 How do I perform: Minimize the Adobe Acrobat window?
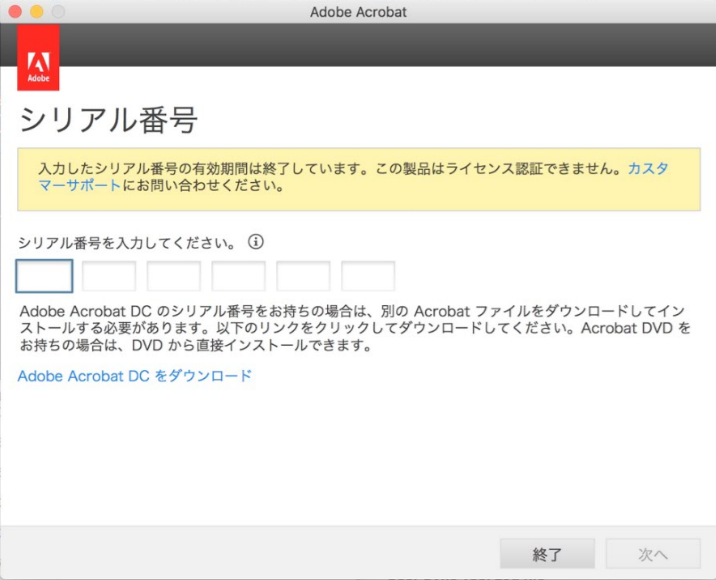click(37, 11)
